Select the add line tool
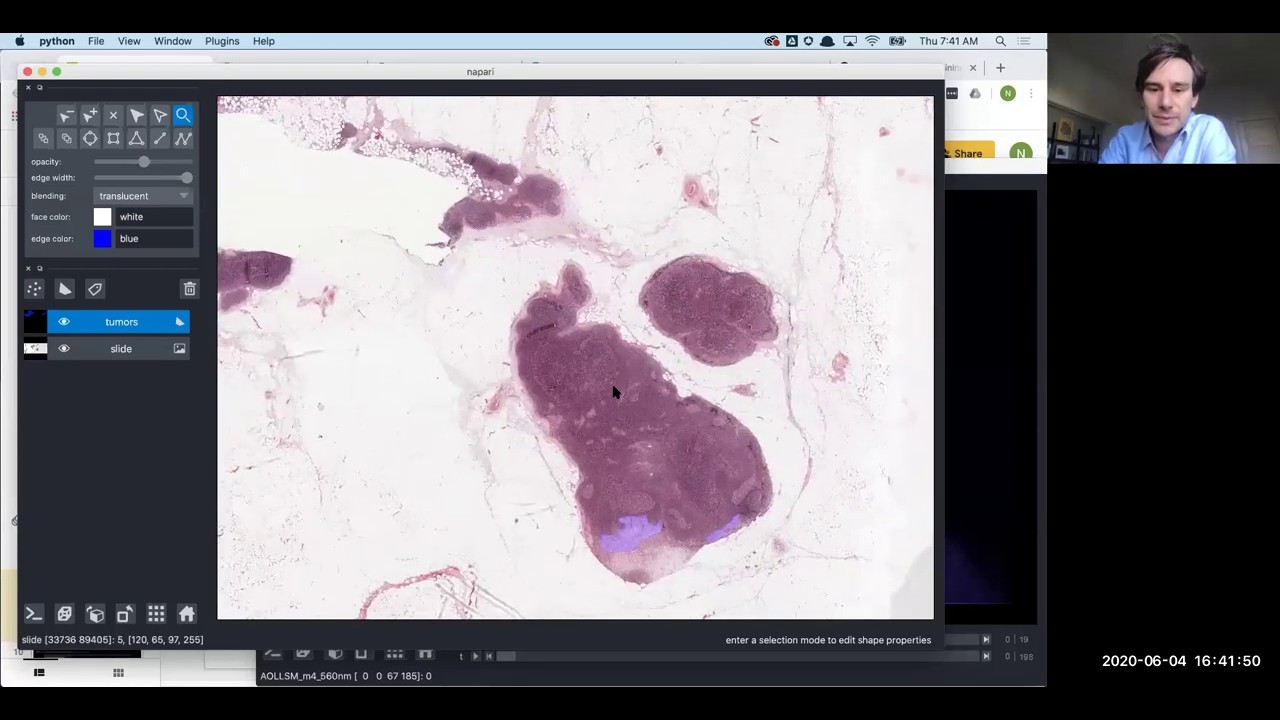Image resolution: width=1280 pixels, height=720 pixels. [160, 139]
